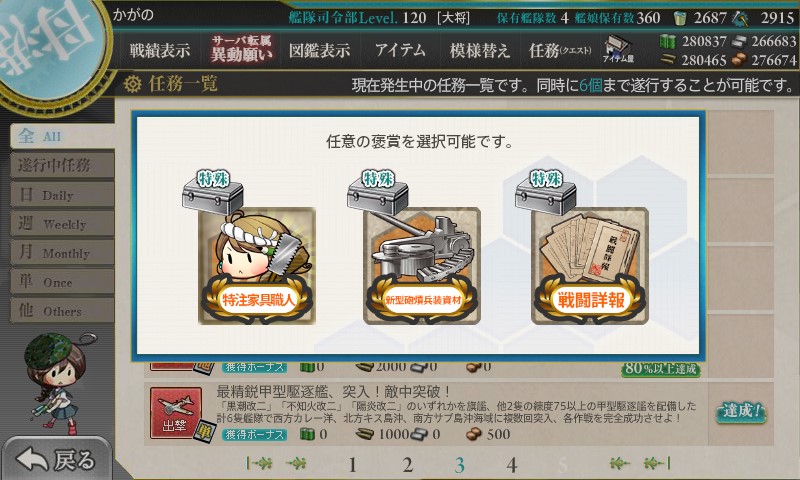Open the アイテム menu item

(x=400, y=50)
